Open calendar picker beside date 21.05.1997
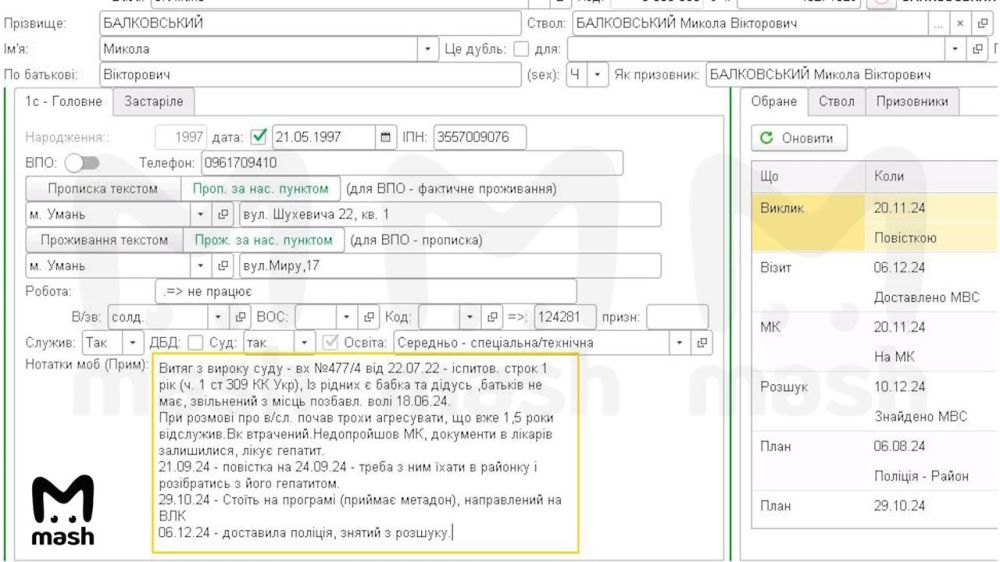Viewport: 1000px width, 562px height. click(x=385, y=137)
